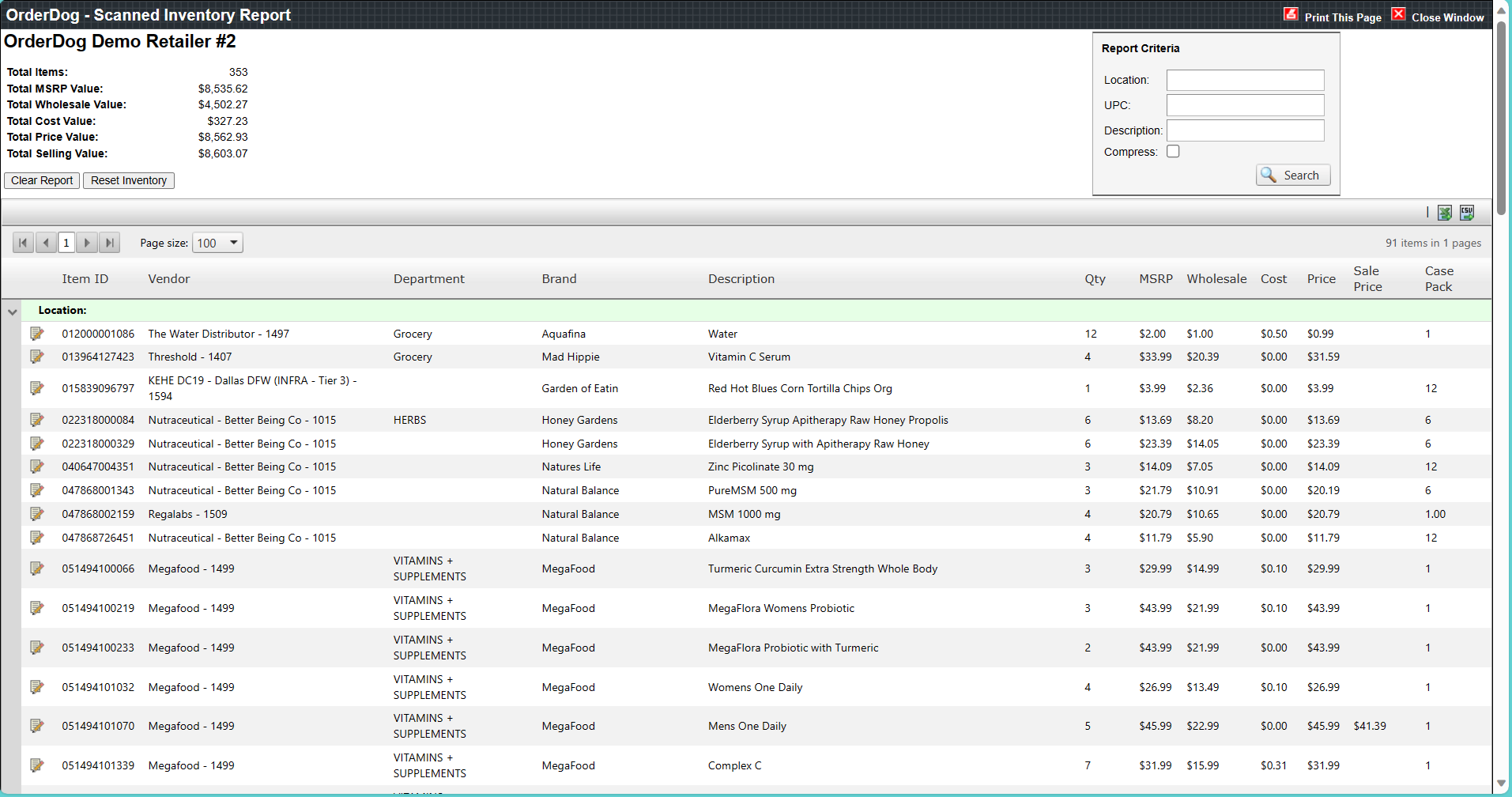The image size is (1512, 797).
Task: Select brand cell 'Garden of Eatin'
Action: pos(580,388)
